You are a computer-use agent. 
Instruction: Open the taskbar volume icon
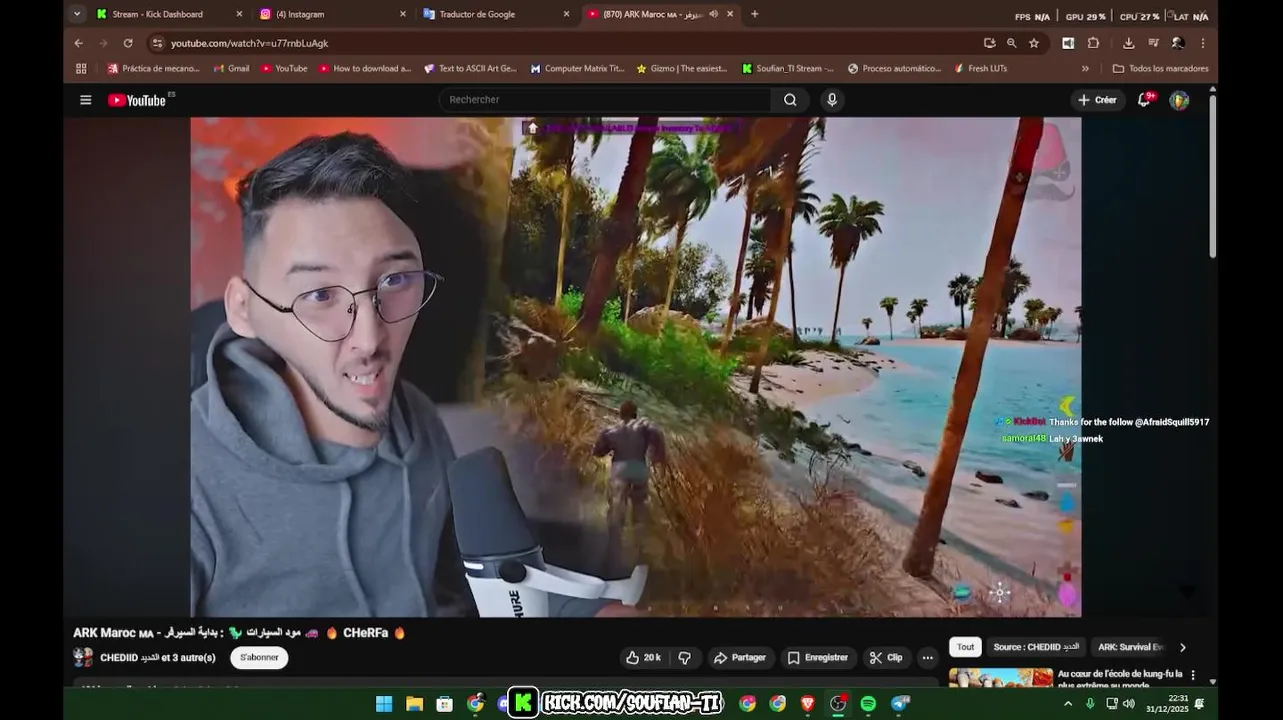click(x=1129, y=704)
